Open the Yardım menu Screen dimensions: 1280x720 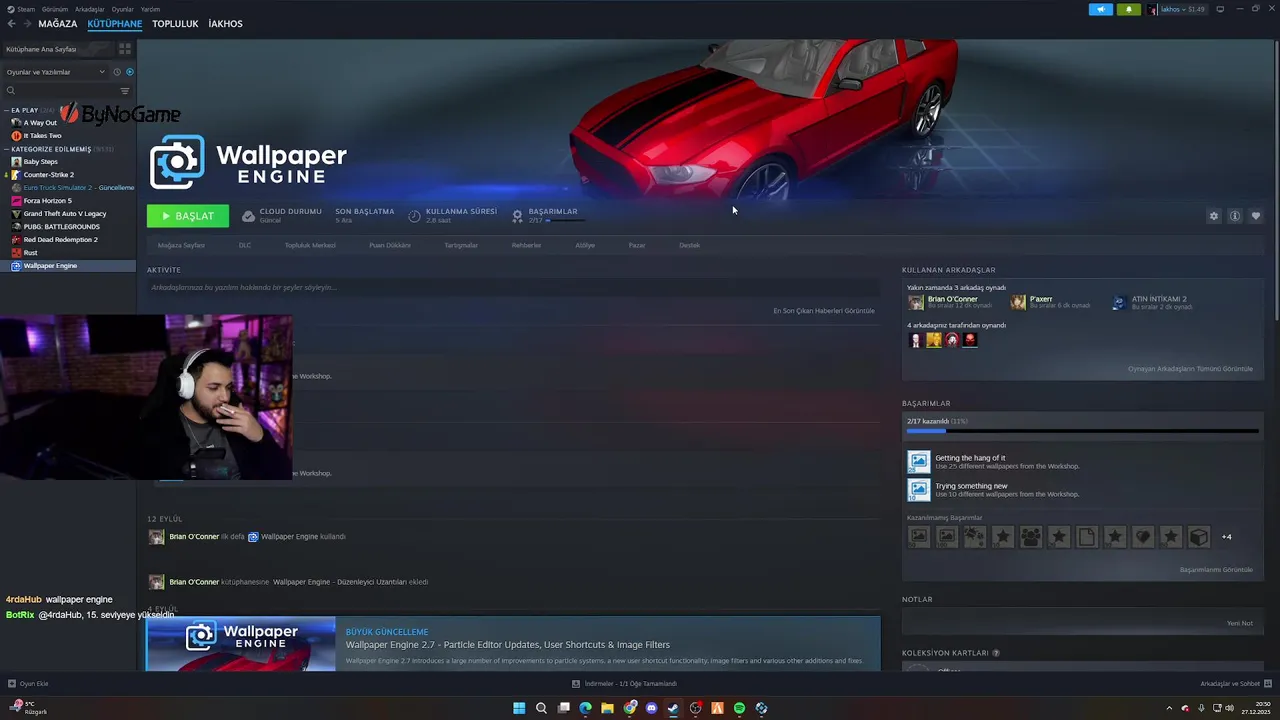tap(150, 9)
